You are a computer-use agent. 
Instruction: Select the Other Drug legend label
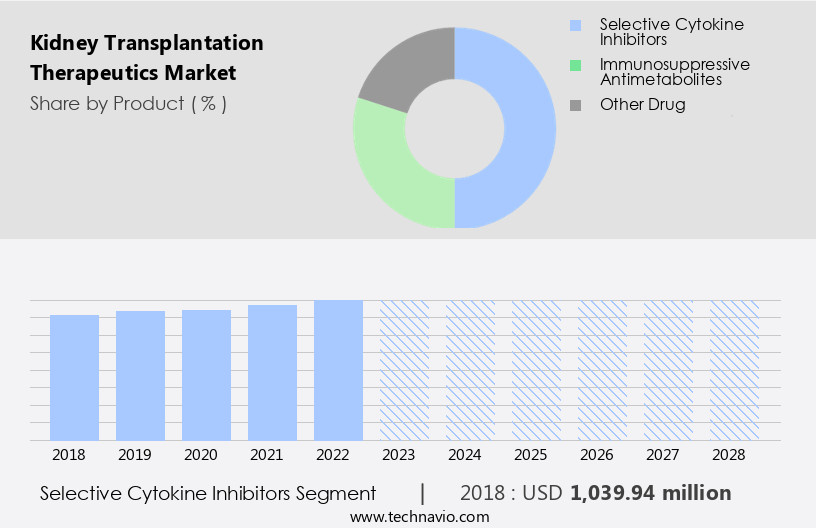tap(642, 104)
